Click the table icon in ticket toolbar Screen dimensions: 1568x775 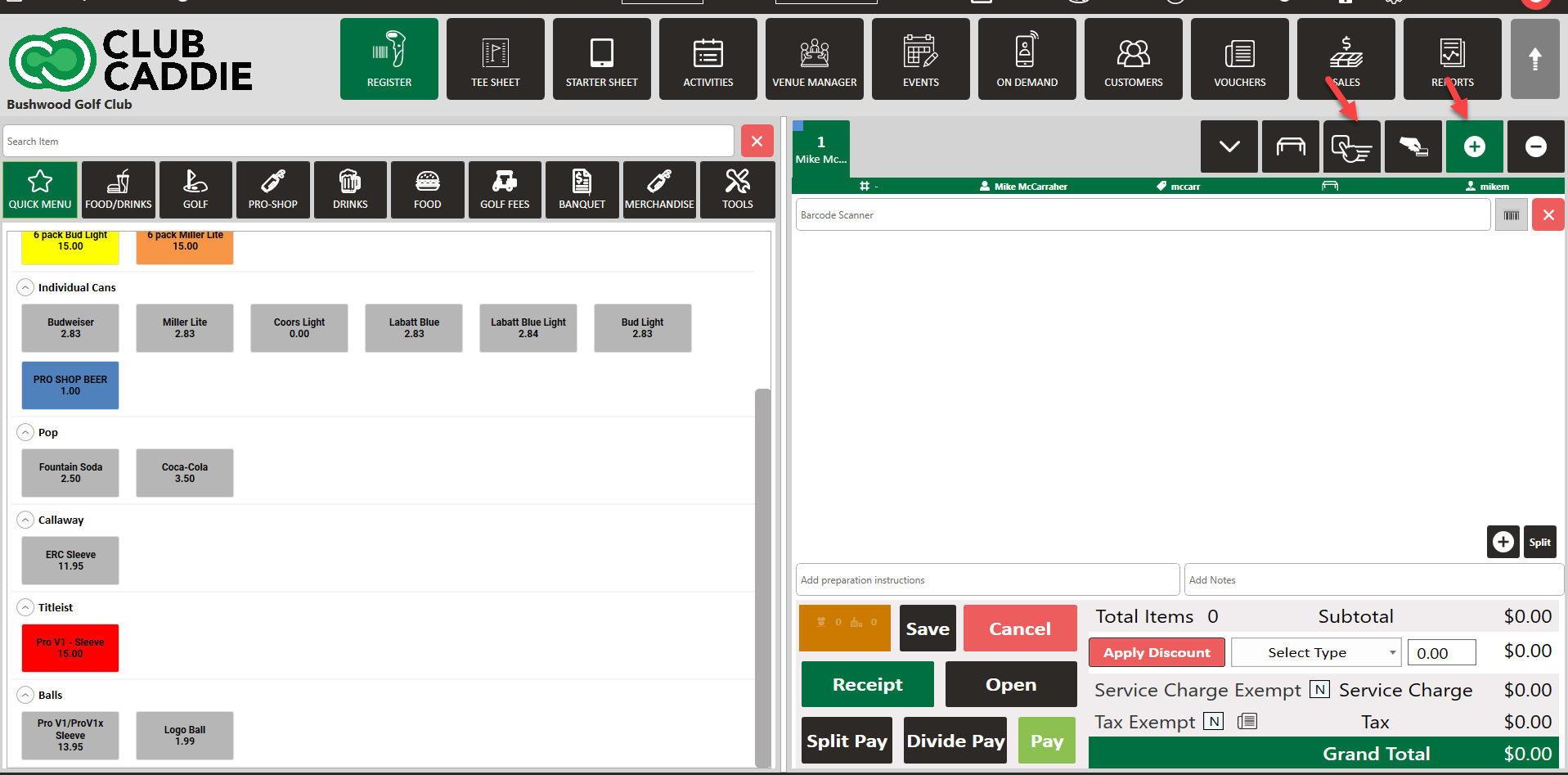tap(1290, 146)
